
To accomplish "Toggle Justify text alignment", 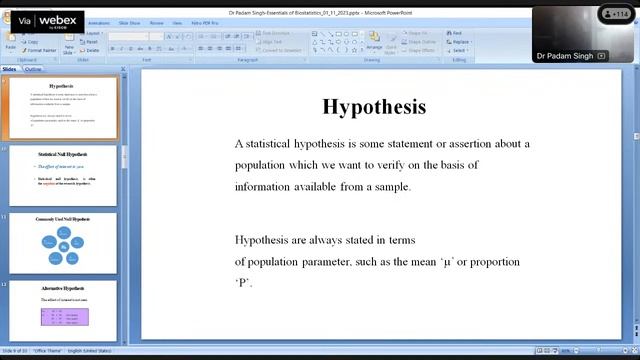I will (228, 49).
